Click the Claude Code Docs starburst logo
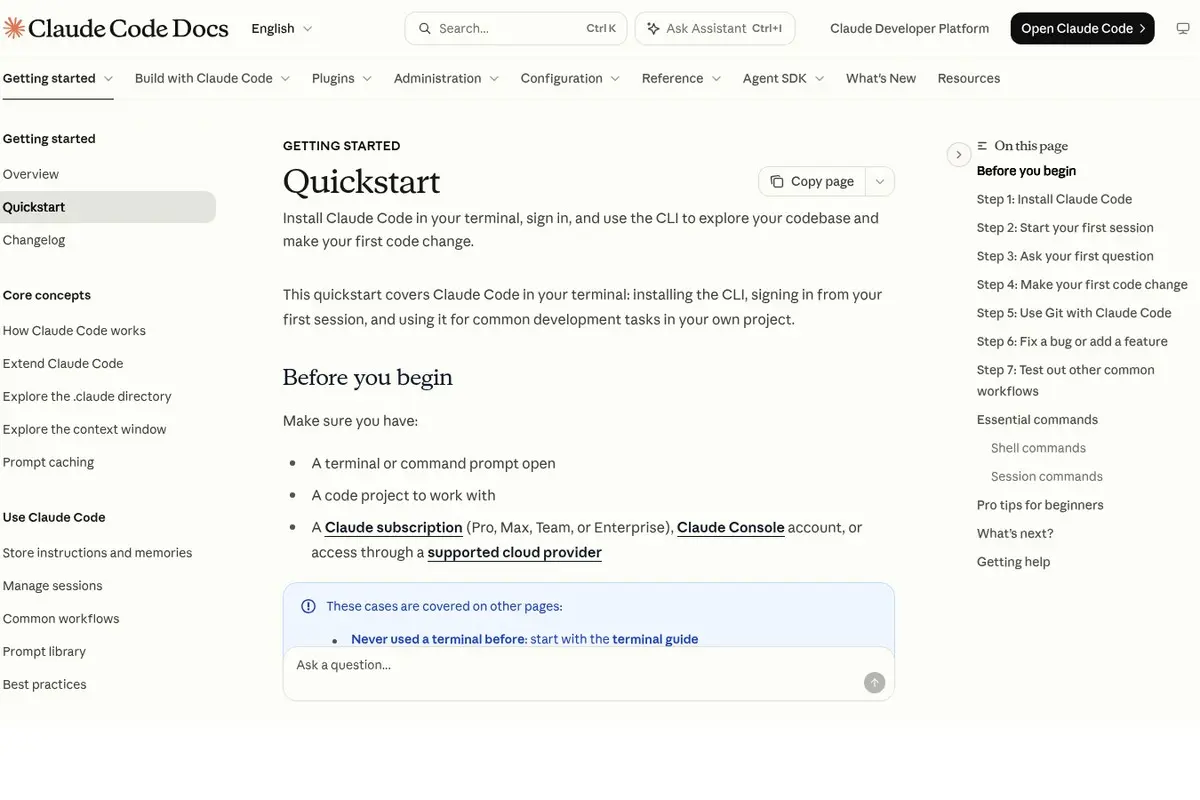This screenshot has width=1200, height=800. click(x=14, y=28)
